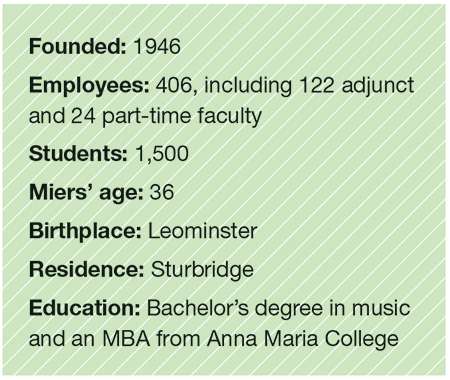Click the age value 36
Screen dimensions: 450x380
tap(162, 192)
